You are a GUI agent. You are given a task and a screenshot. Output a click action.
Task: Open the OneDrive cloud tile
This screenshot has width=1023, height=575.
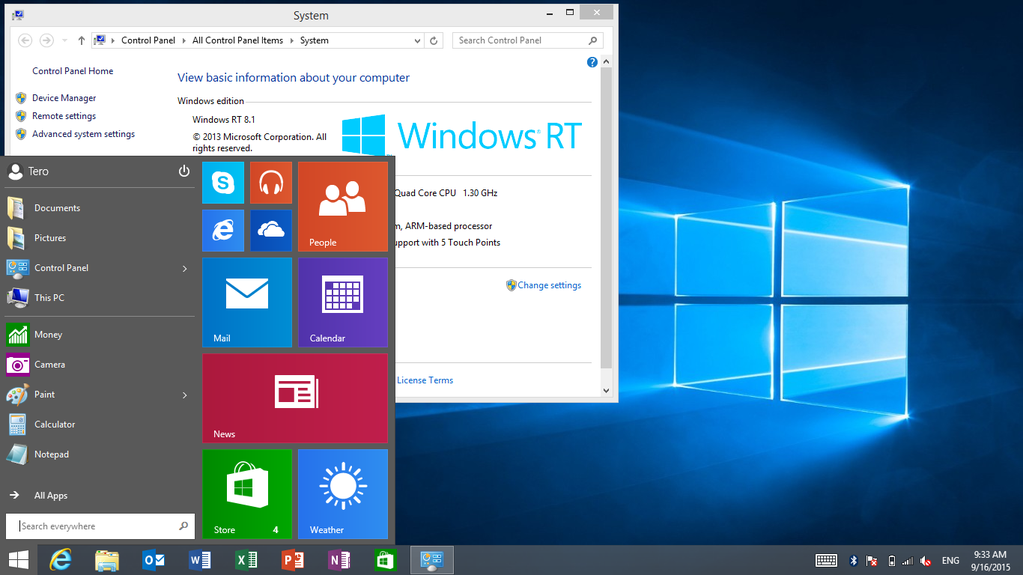coord(270,230)
